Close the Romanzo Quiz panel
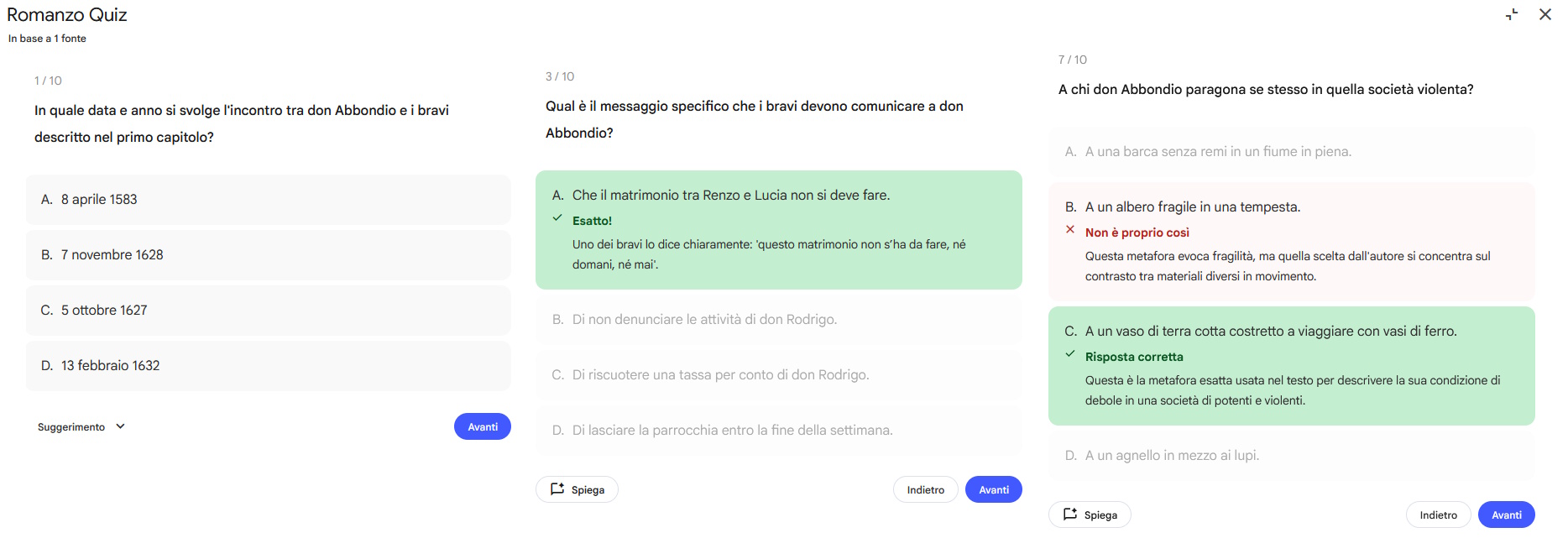 tap(1544, 14)
